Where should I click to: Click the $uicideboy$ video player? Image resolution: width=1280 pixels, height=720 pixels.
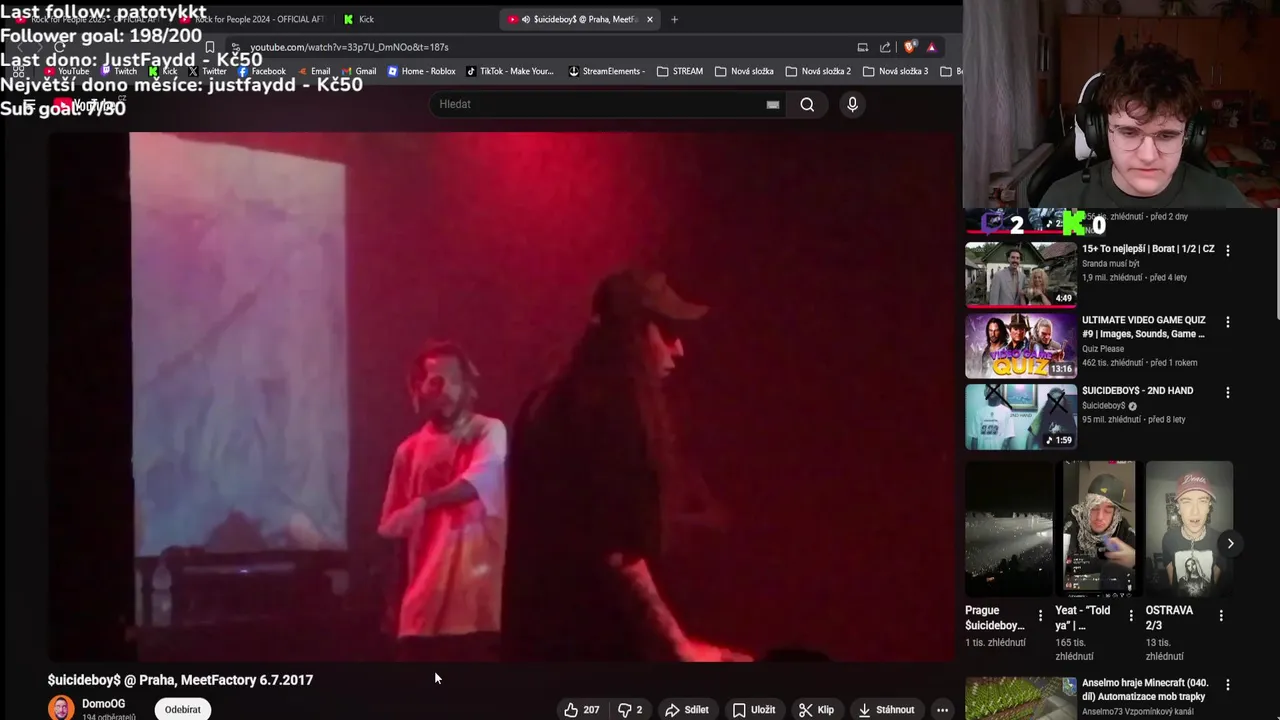point(503,397)
